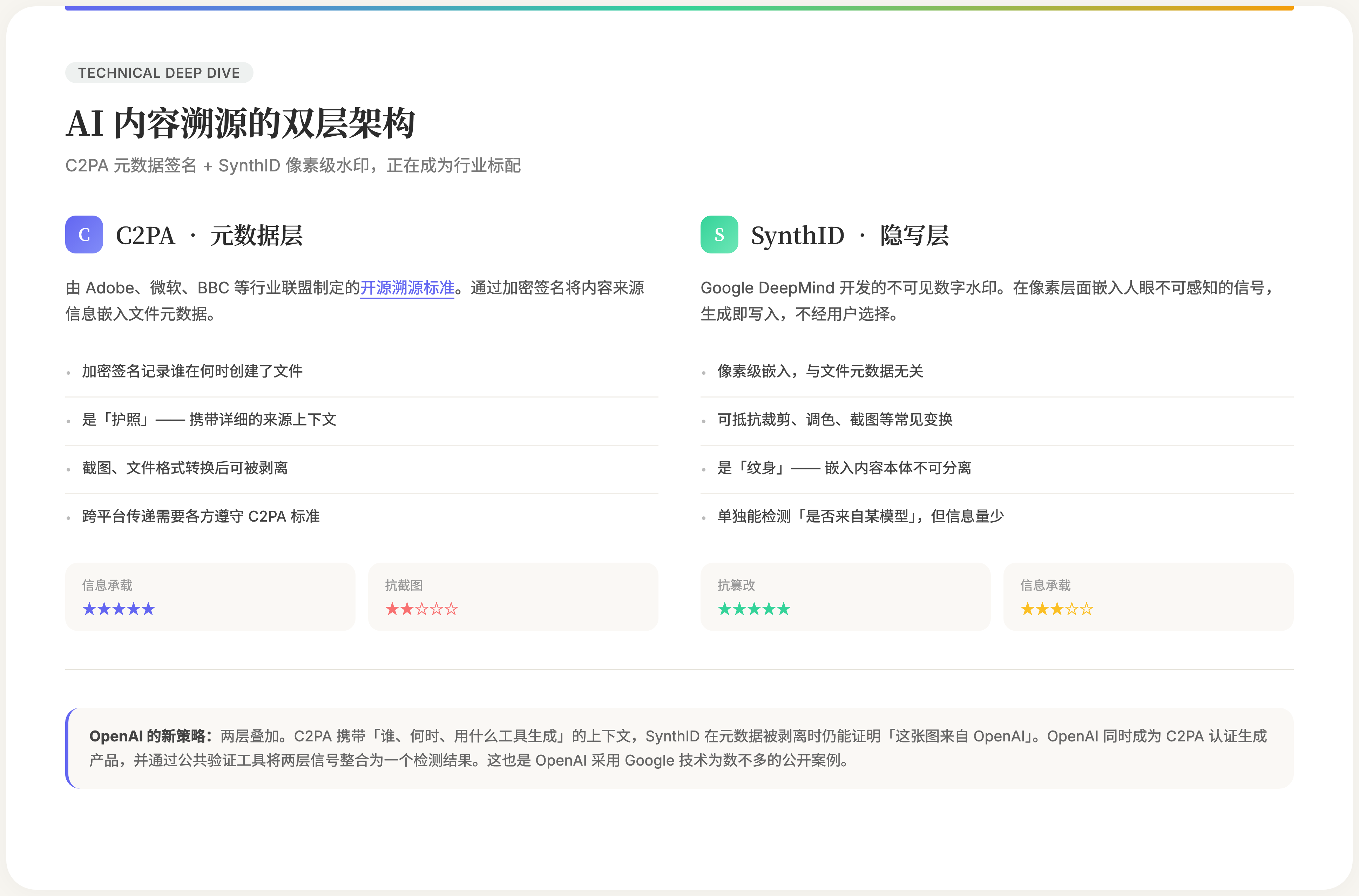
Task: Select bullet 像素级嵌入，与文件元数据无关
Action: tap(820, 372)
